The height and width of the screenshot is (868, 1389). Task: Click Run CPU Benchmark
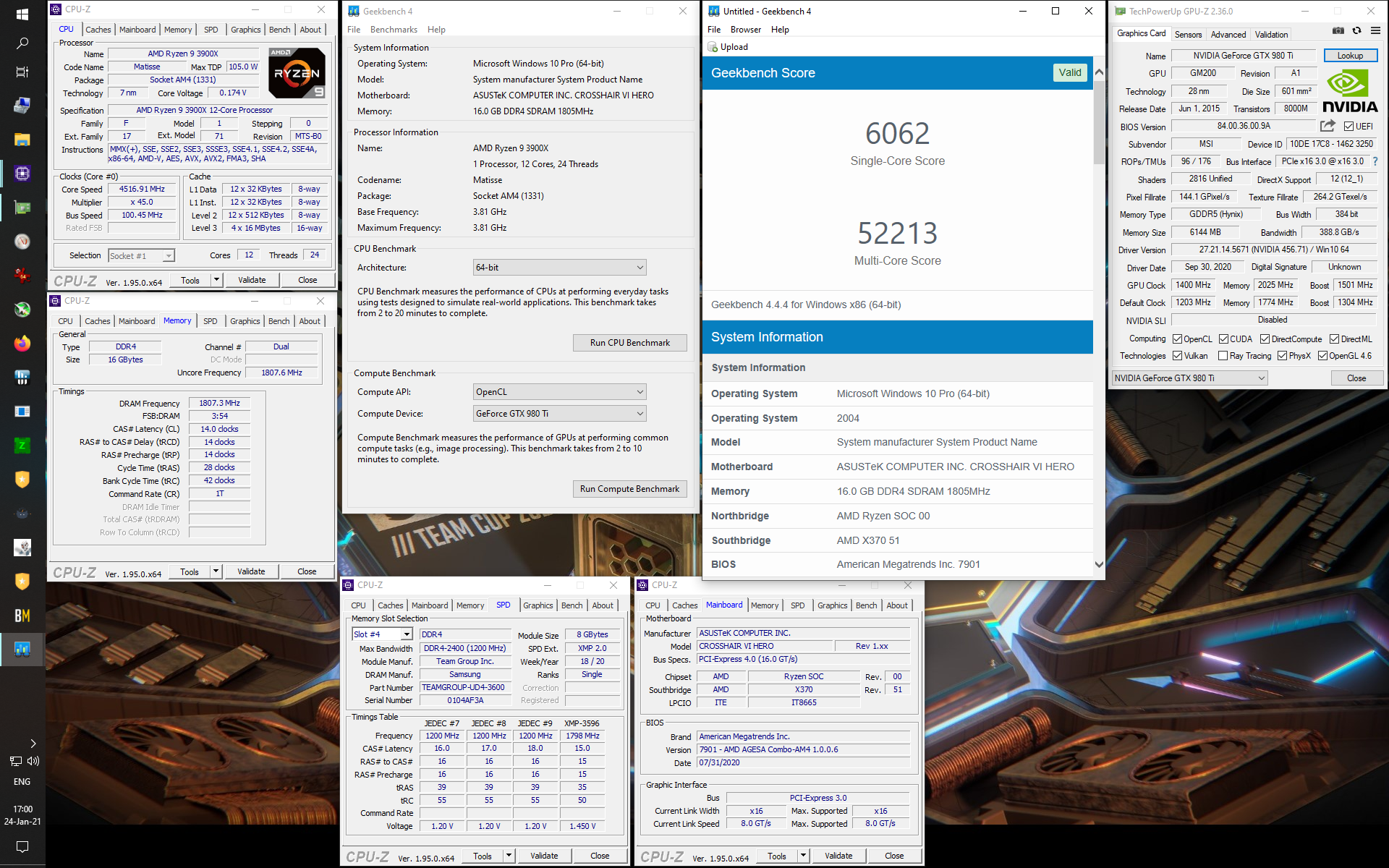(x=629, y=343)
